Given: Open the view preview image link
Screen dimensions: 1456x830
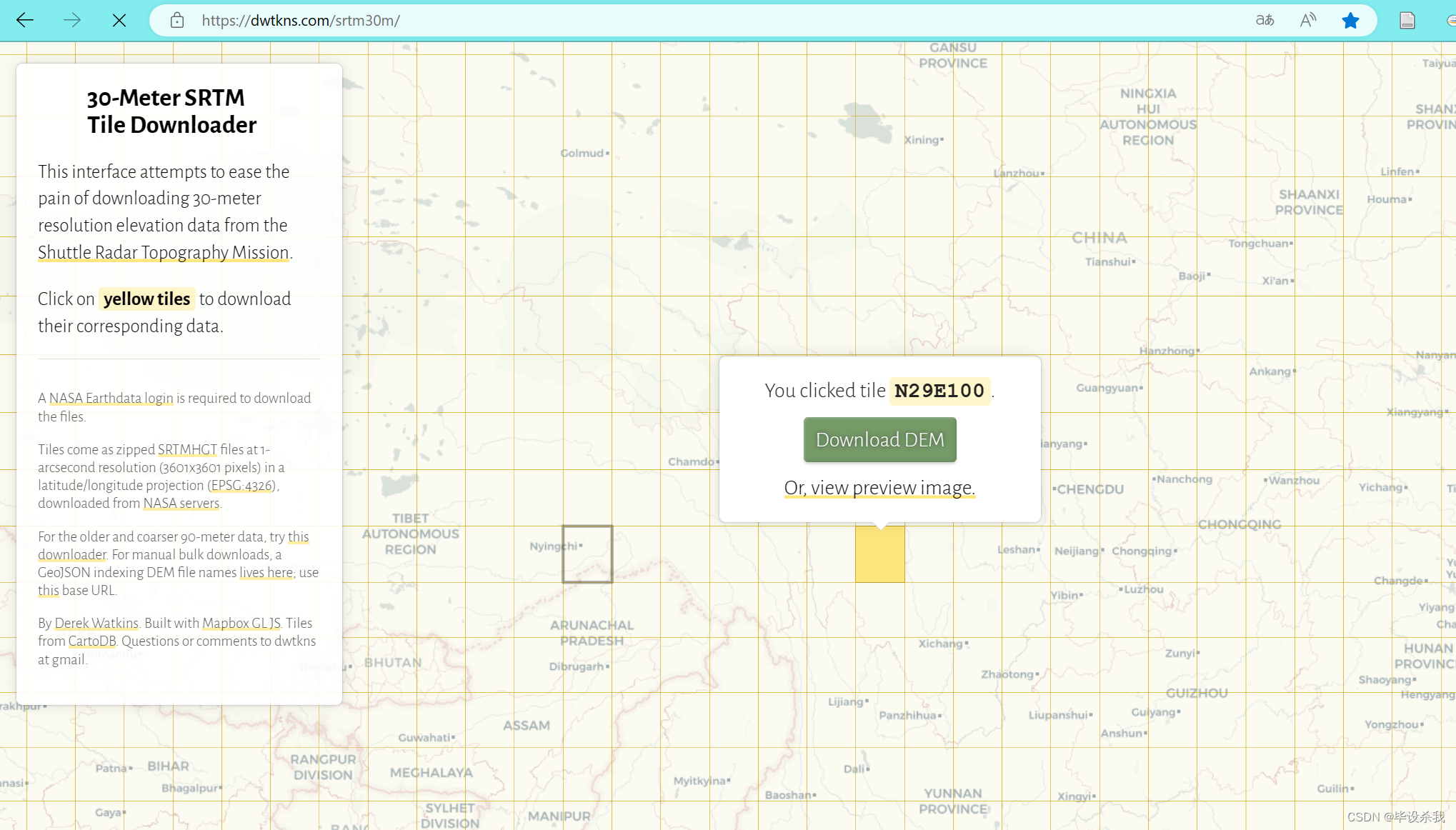Looking at the screenshot, I should click(x=879, y=488).
